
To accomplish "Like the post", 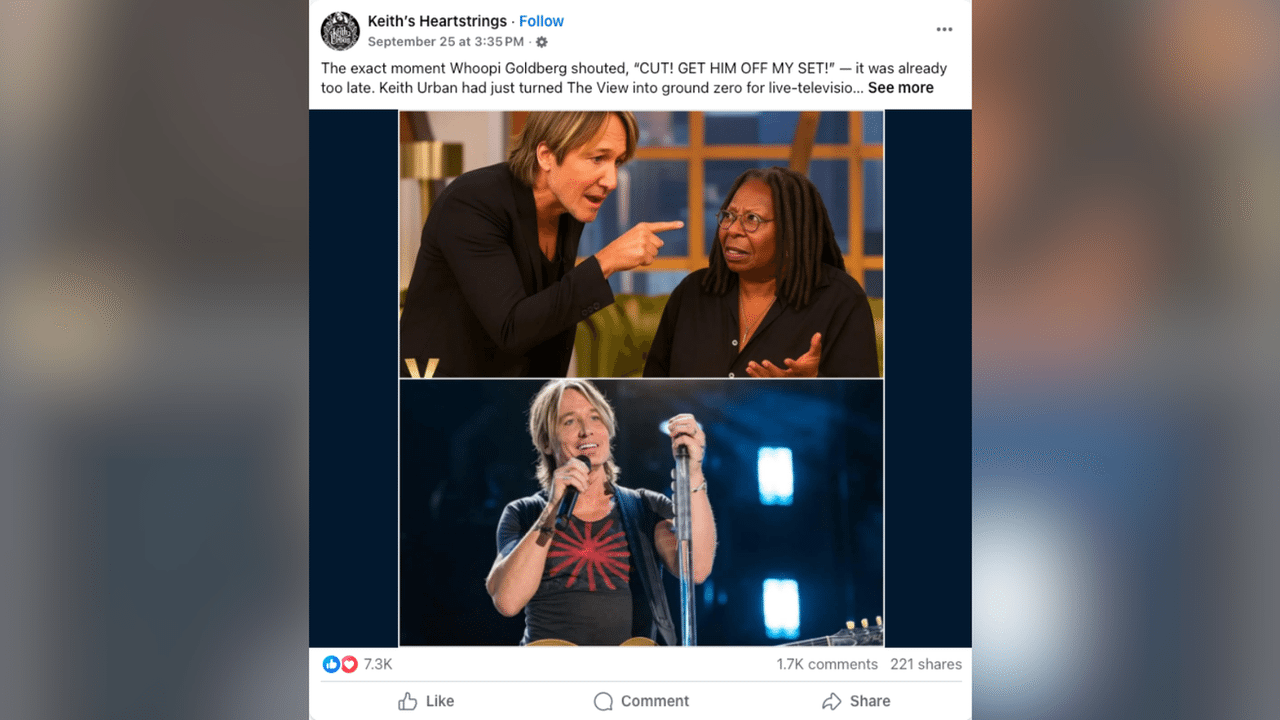I will (x=426, y=701).
